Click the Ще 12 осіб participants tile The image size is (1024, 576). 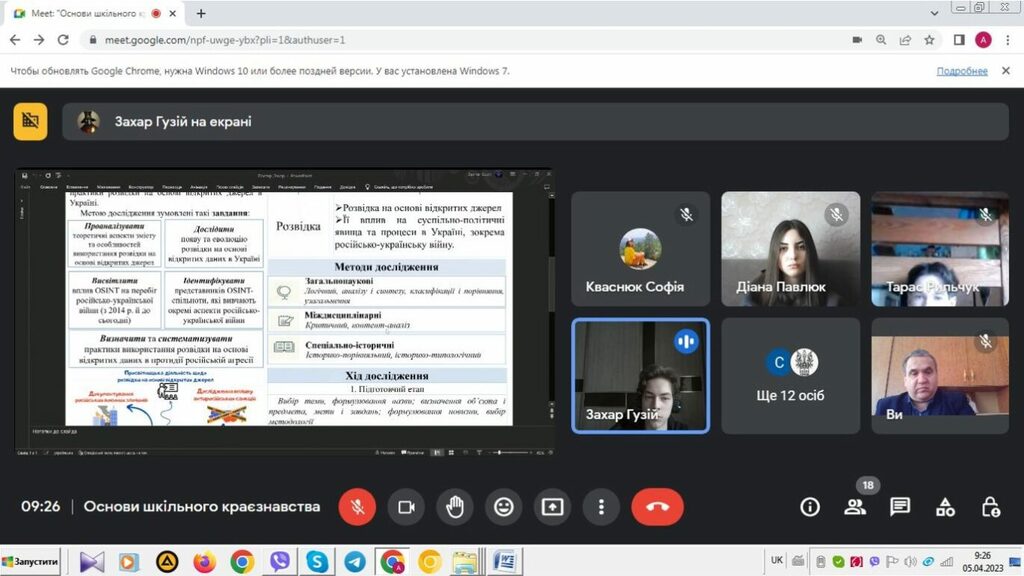pos(790,375)
